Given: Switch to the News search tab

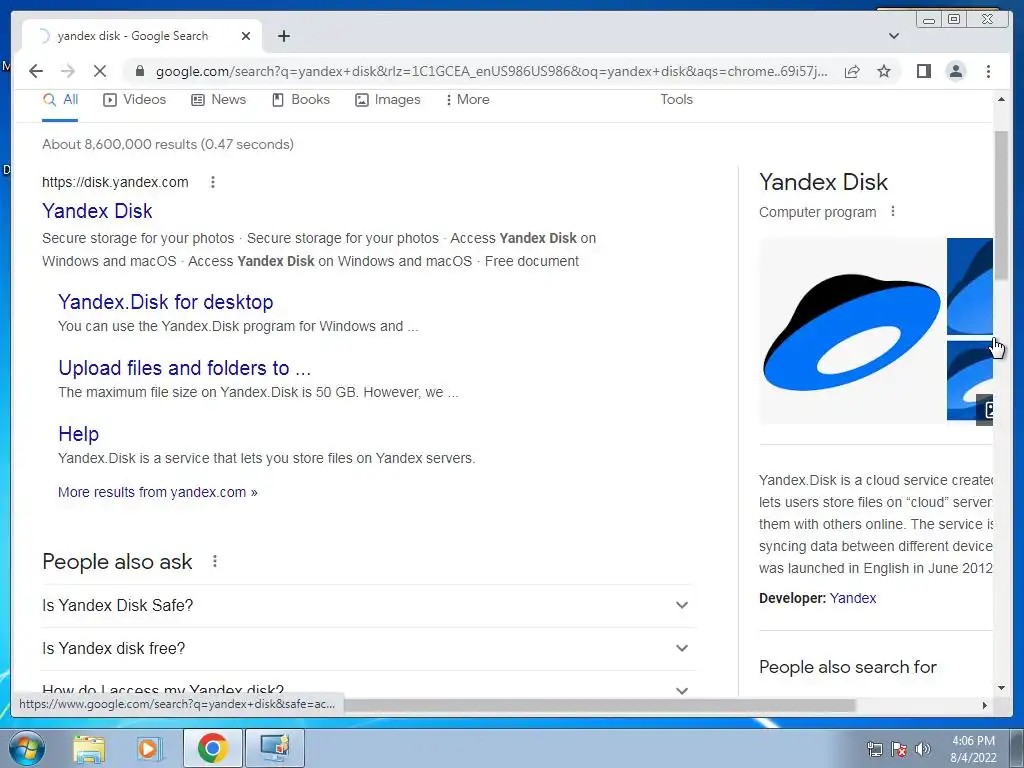Looking at the screenshot, I should pyautogui.click(x=218, y=100).
